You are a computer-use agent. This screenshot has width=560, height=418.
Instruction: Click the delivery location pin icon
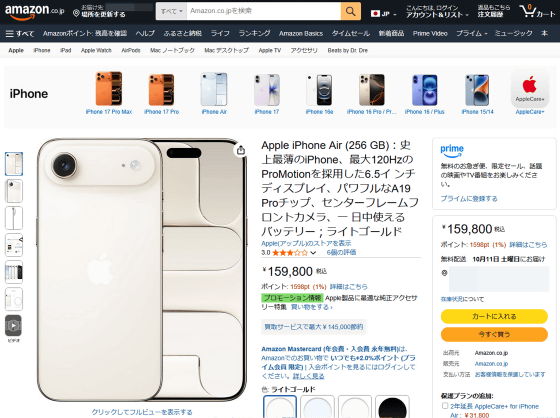click(76, 14)
